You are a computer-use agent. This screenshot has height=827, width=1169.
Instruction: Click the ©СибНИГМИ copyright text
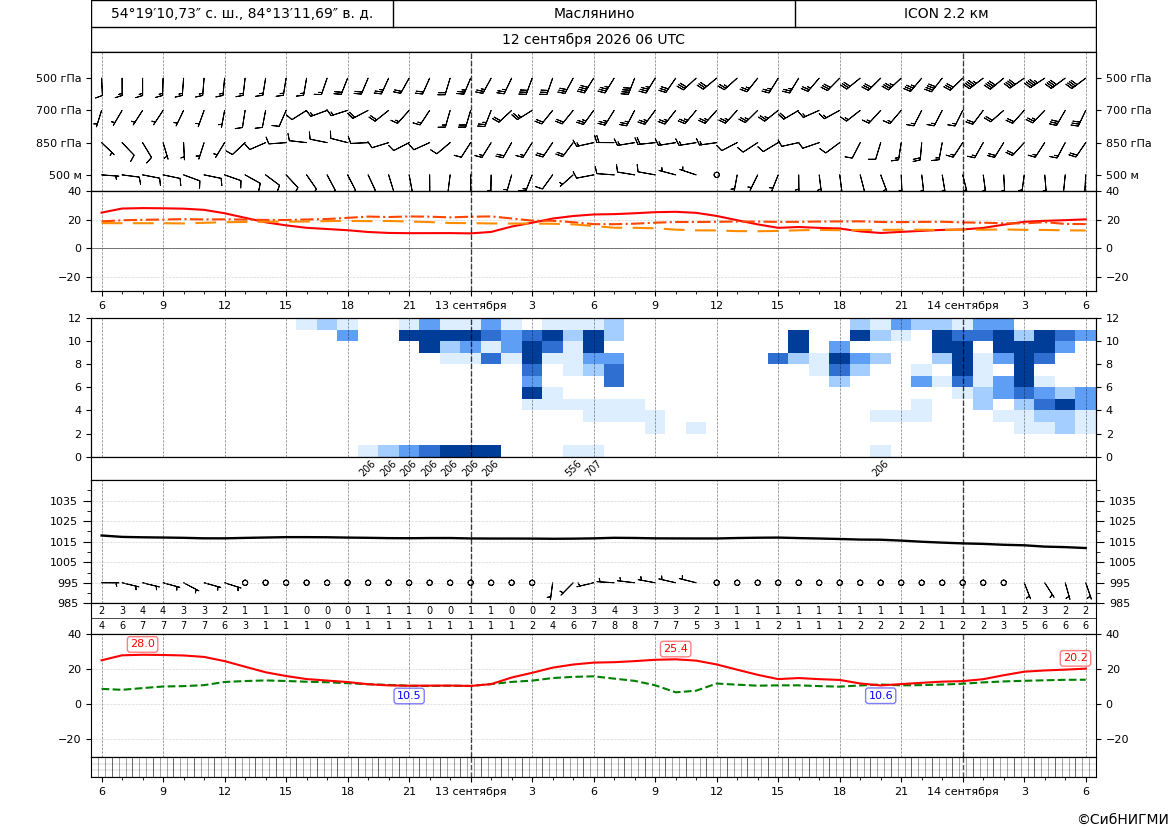coord(1123,820)
